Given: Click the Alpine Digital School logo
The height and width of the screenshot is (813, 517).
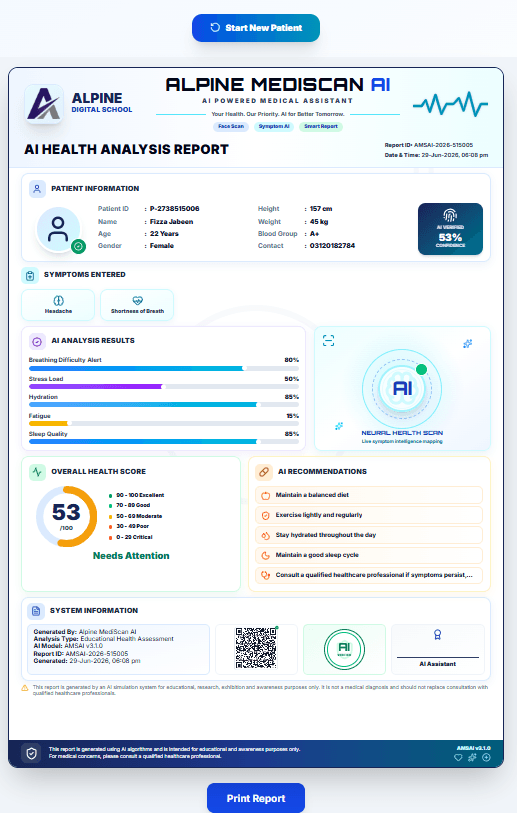Looking at the screenshot, I should pos(44,104).
